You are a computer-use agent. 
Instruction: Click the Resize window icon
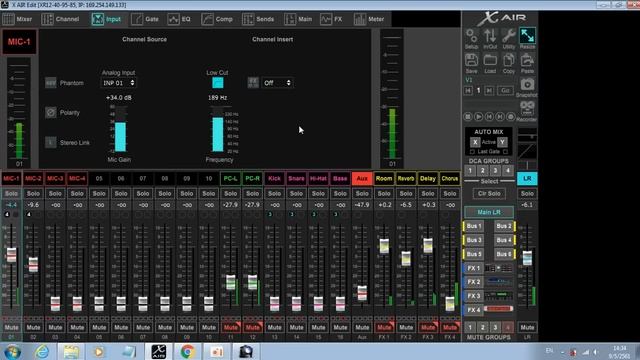coord(527,36)
